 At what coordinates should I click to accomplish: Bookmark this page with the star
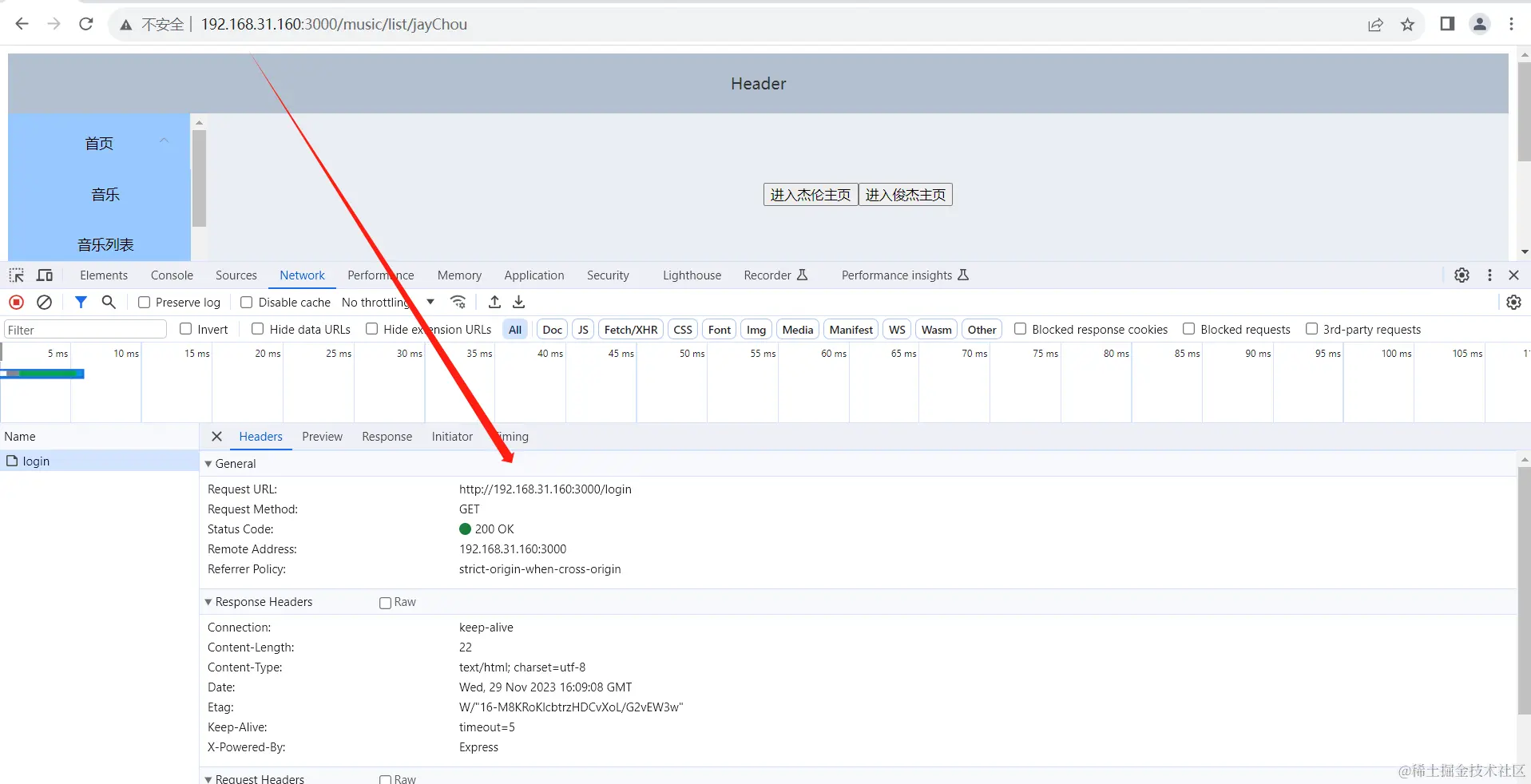[x=1408, y=25]
